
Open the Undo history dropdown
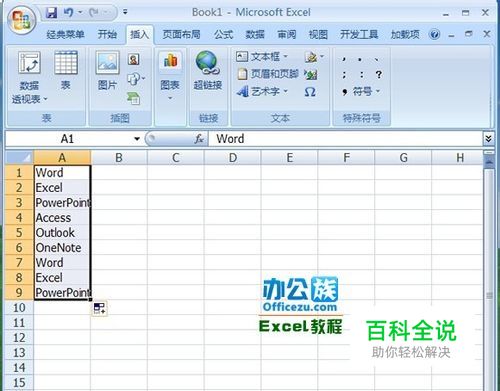coord(80,13)
